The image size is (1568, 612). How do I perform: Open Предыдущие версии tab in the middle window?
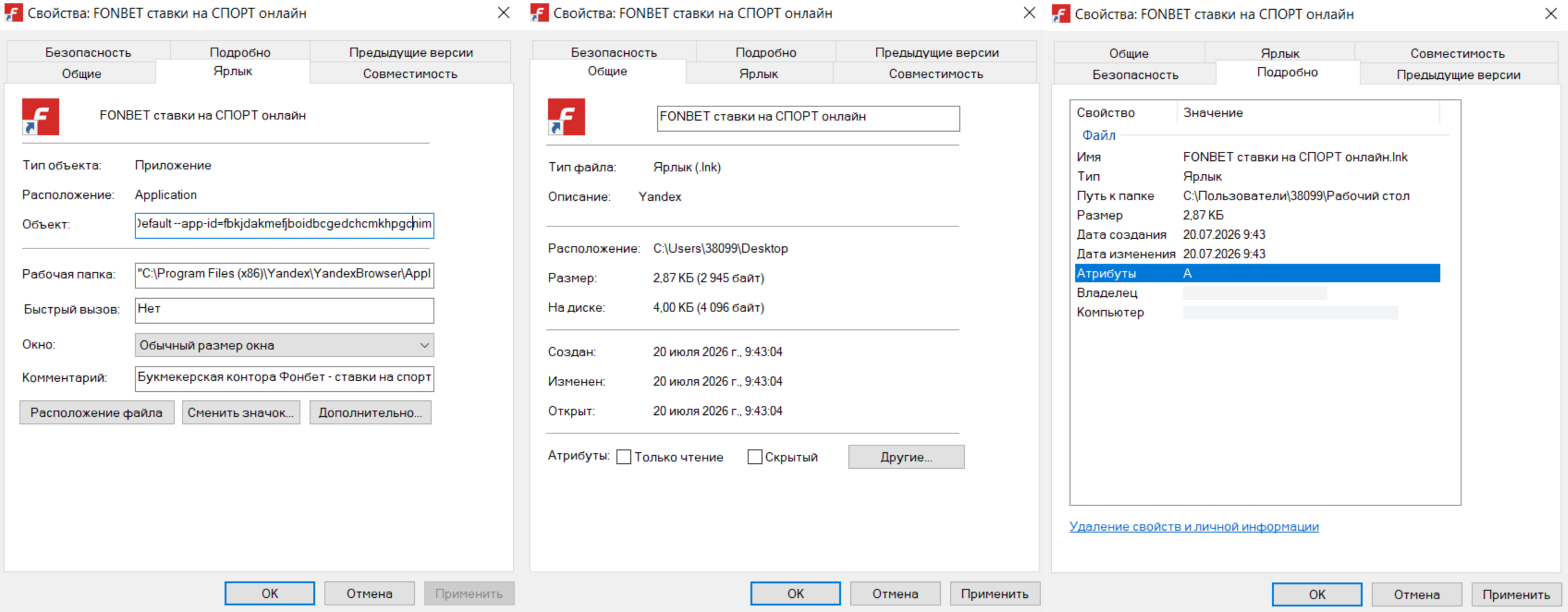point(937,52)
